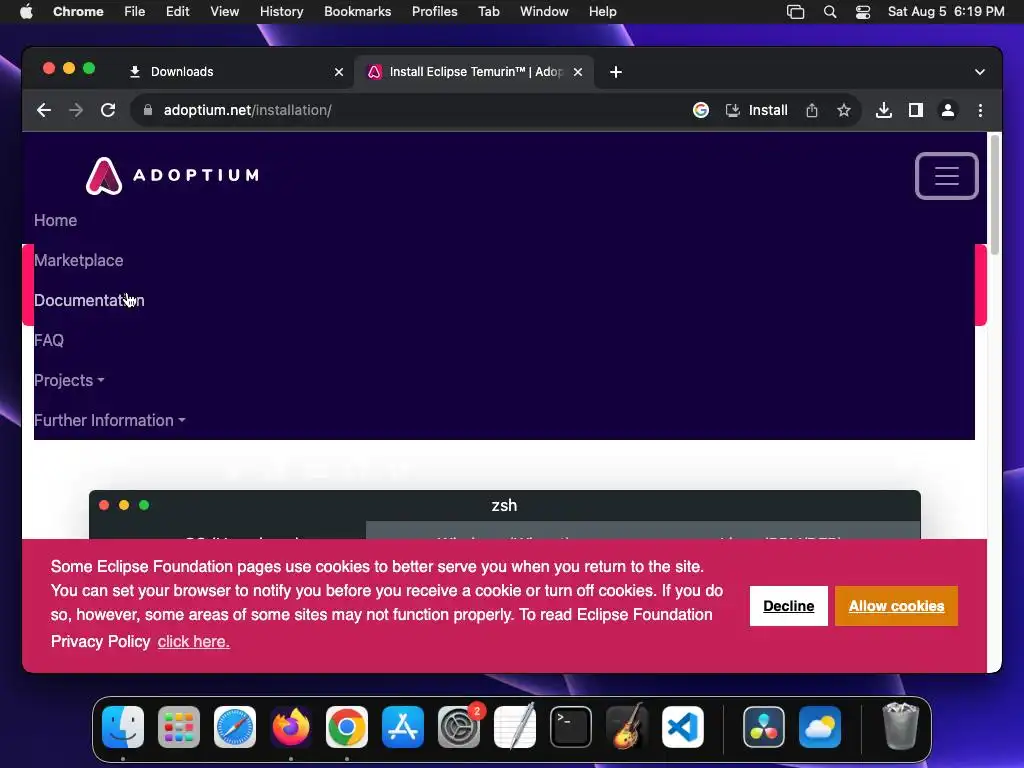The image size is (1024, 768).
Task: Open Chrome's three-dot menu
Action: 980,110
